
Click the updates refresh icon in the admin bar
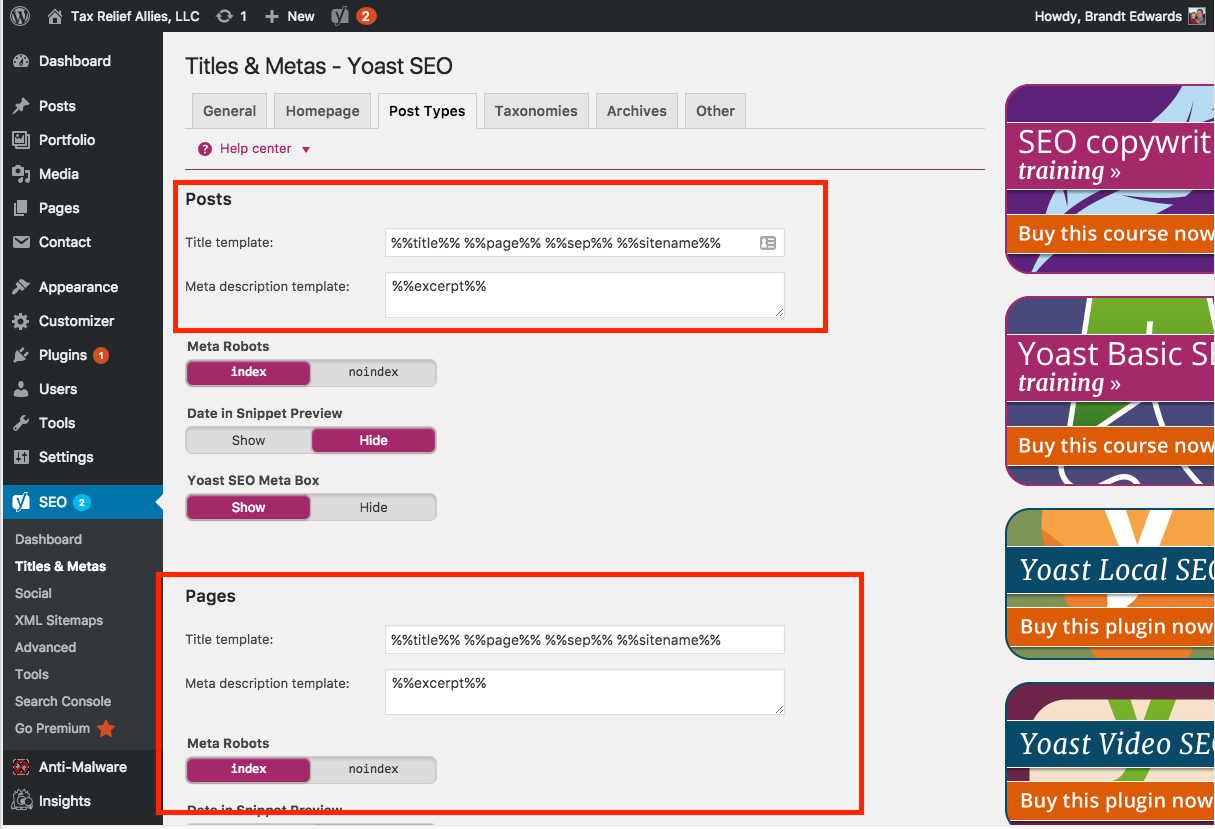[225, 16]
